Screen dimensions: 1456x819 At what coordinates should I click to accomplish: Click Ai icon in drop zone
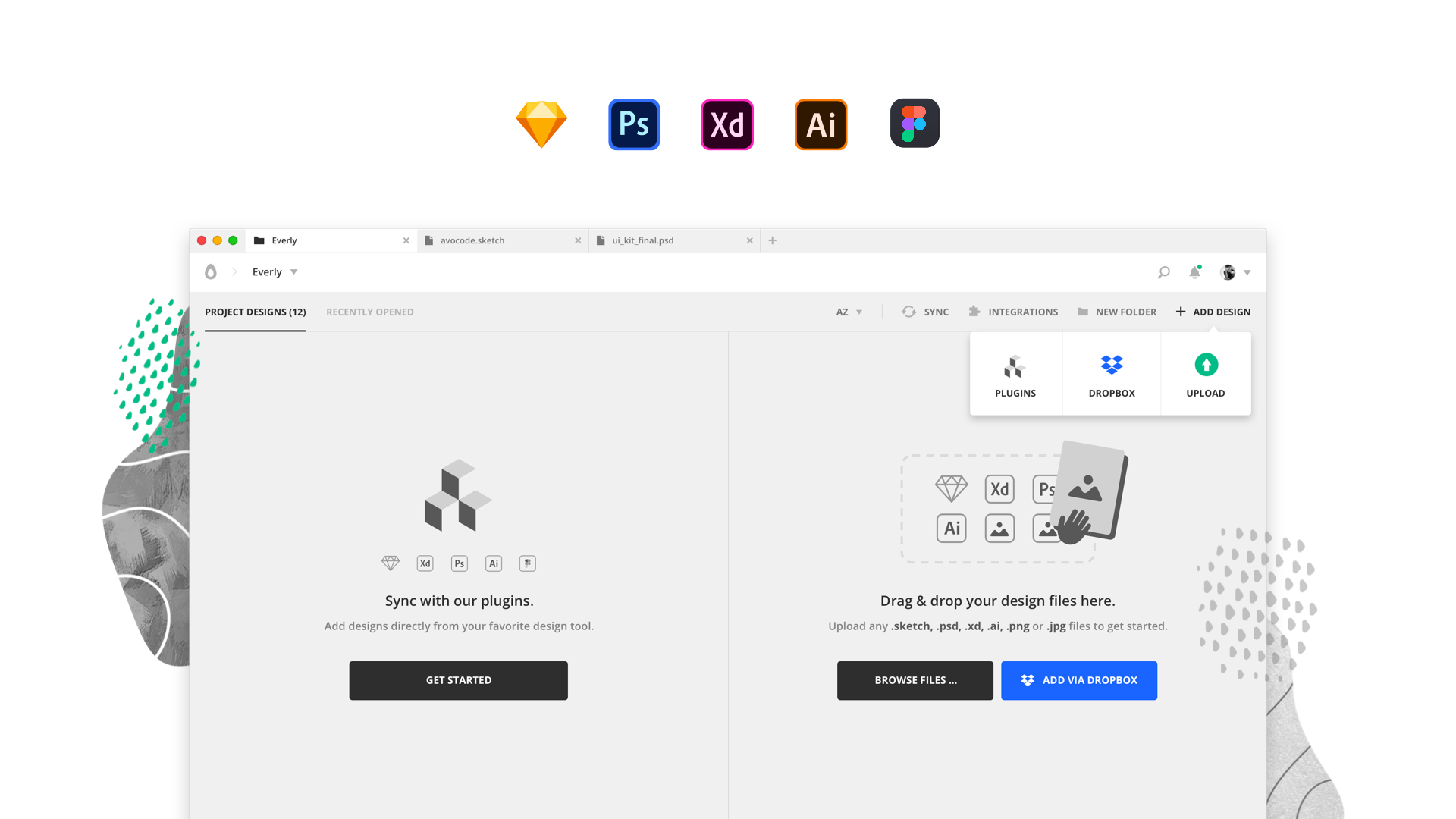point(952,528)
